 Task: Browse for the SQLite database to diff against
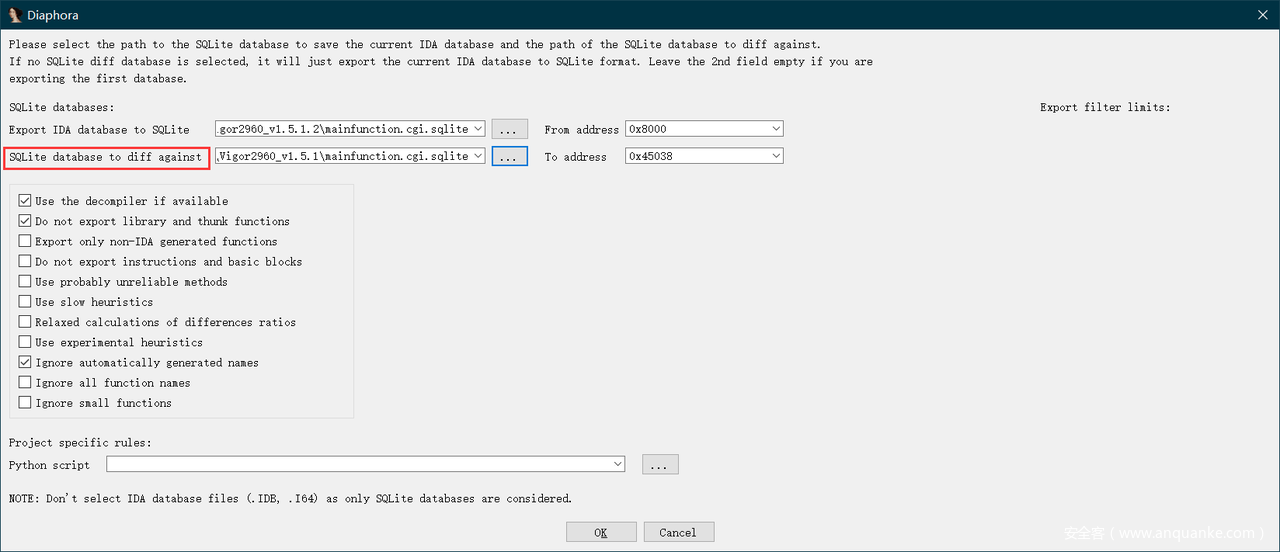(x=509, y=156)
